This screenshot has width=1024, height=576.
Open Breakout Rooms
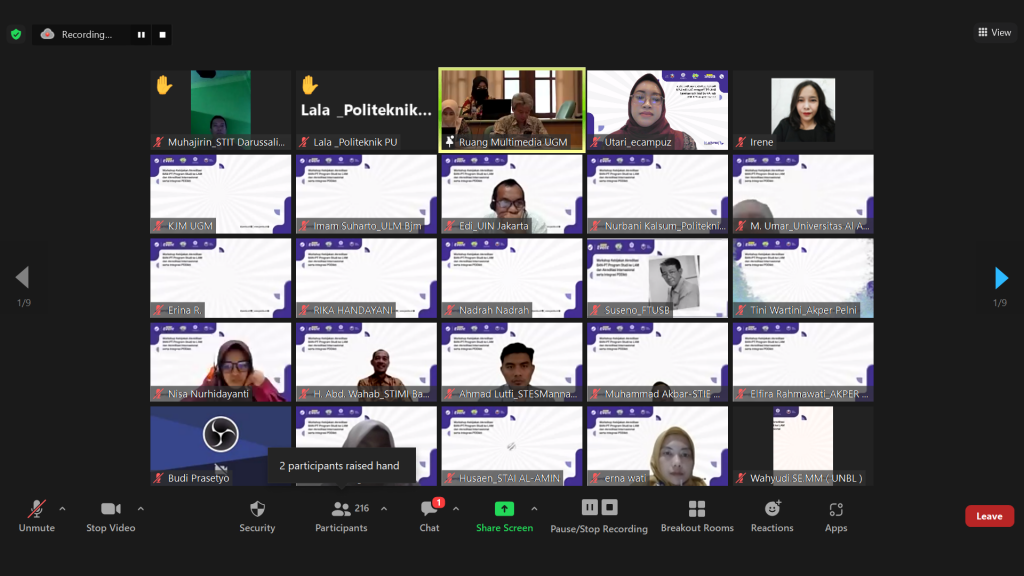(697, 517)
